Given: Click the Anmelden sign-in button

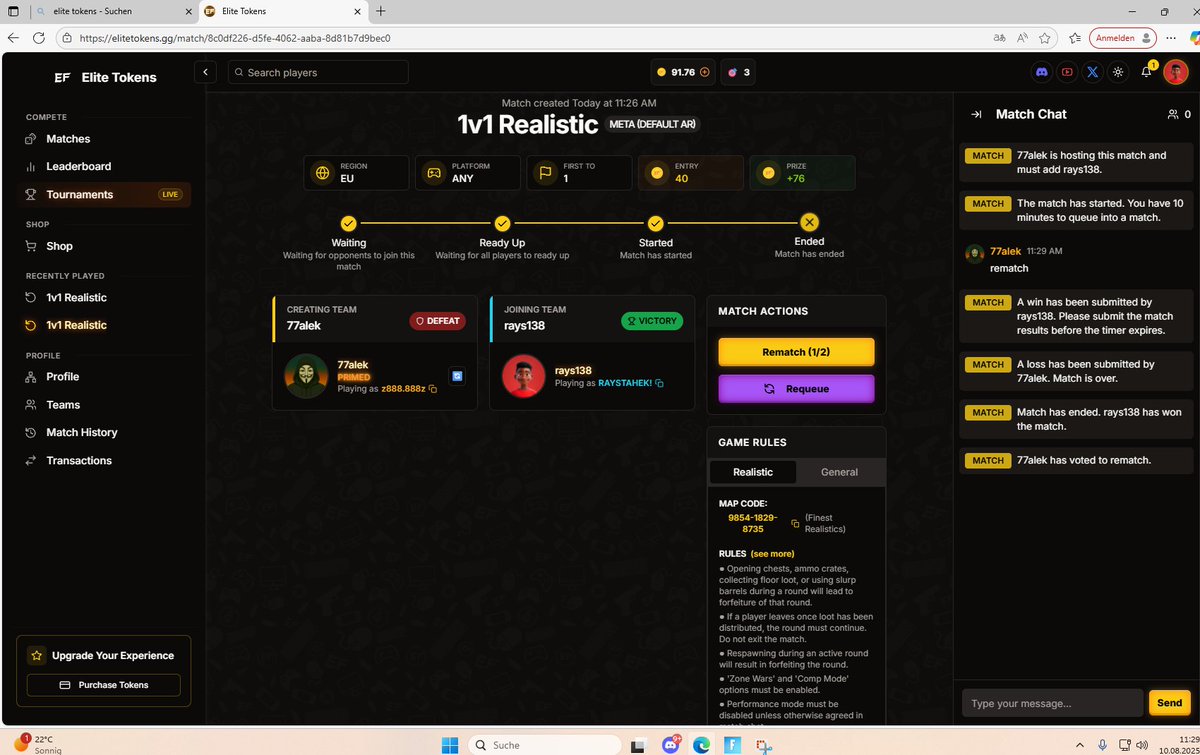Looking at the screenshot, I should 1122,38.
